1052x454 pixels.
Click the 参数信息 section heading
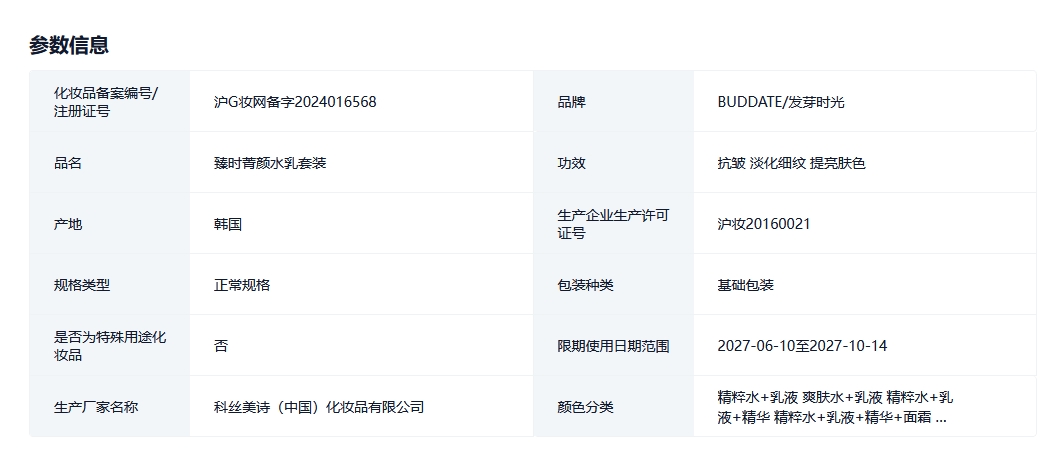coord(69,45)
